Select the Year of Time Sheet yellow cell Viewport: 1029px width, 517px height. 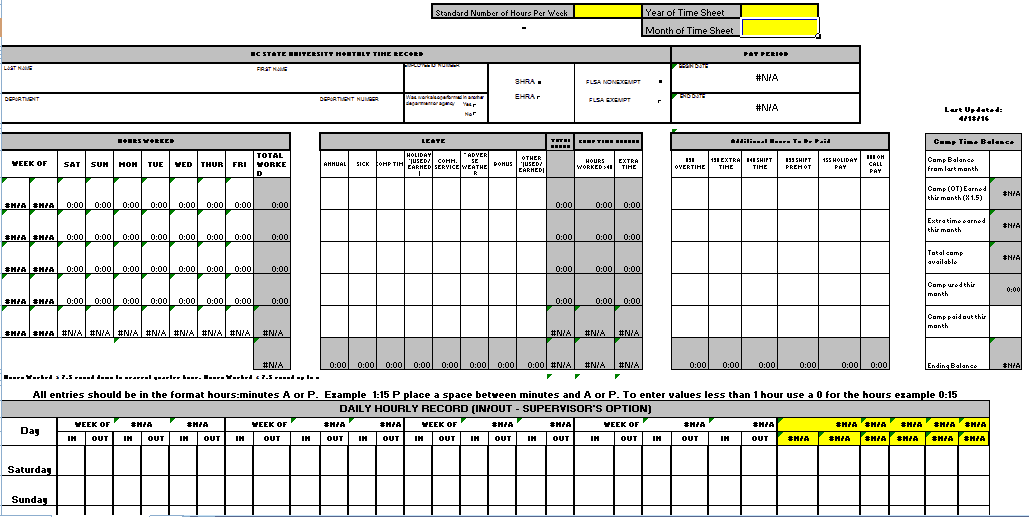click(x=779, y=12)
